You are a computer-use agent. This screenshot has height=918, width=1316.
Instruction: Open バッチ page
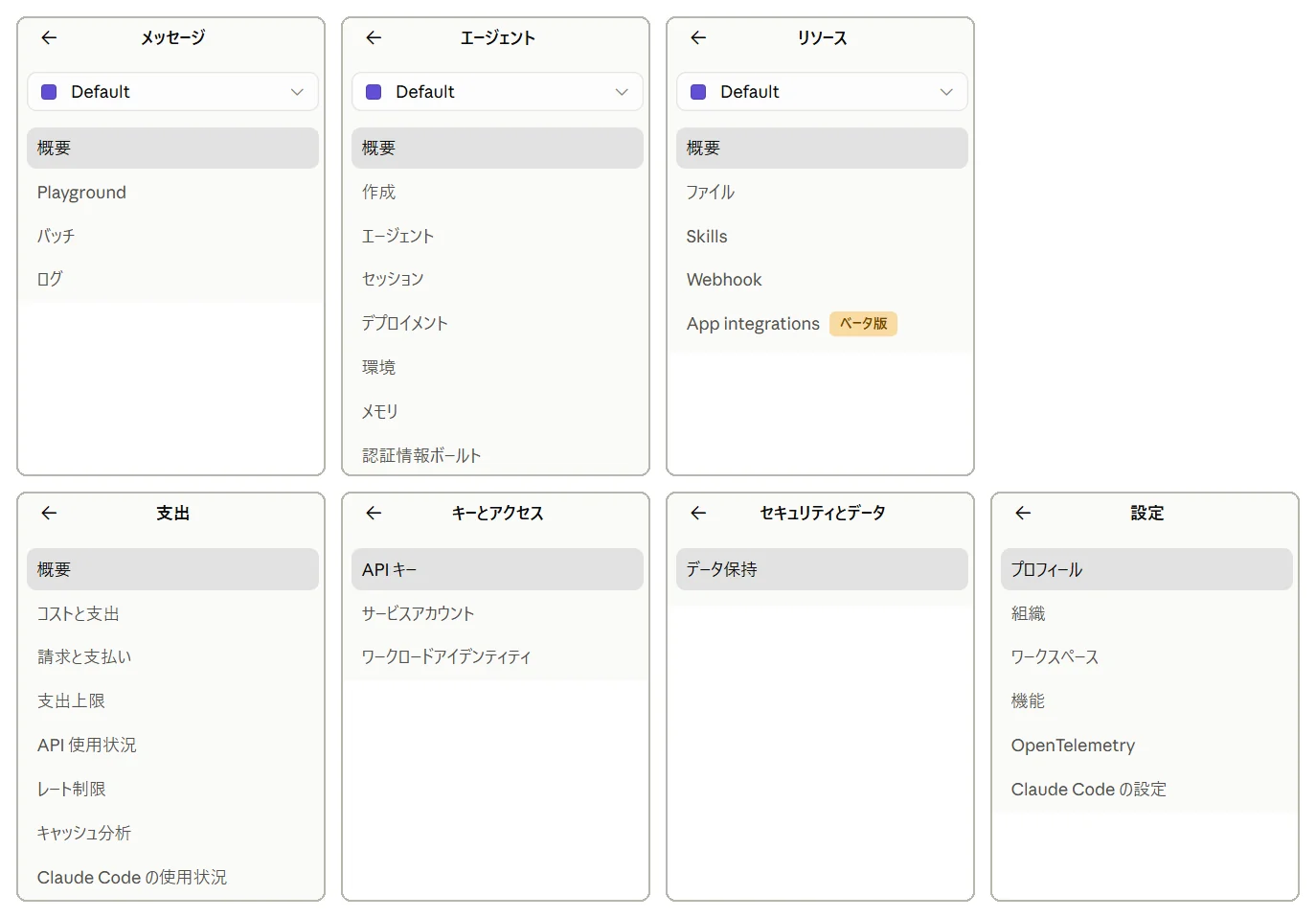(x=172, y=236)
